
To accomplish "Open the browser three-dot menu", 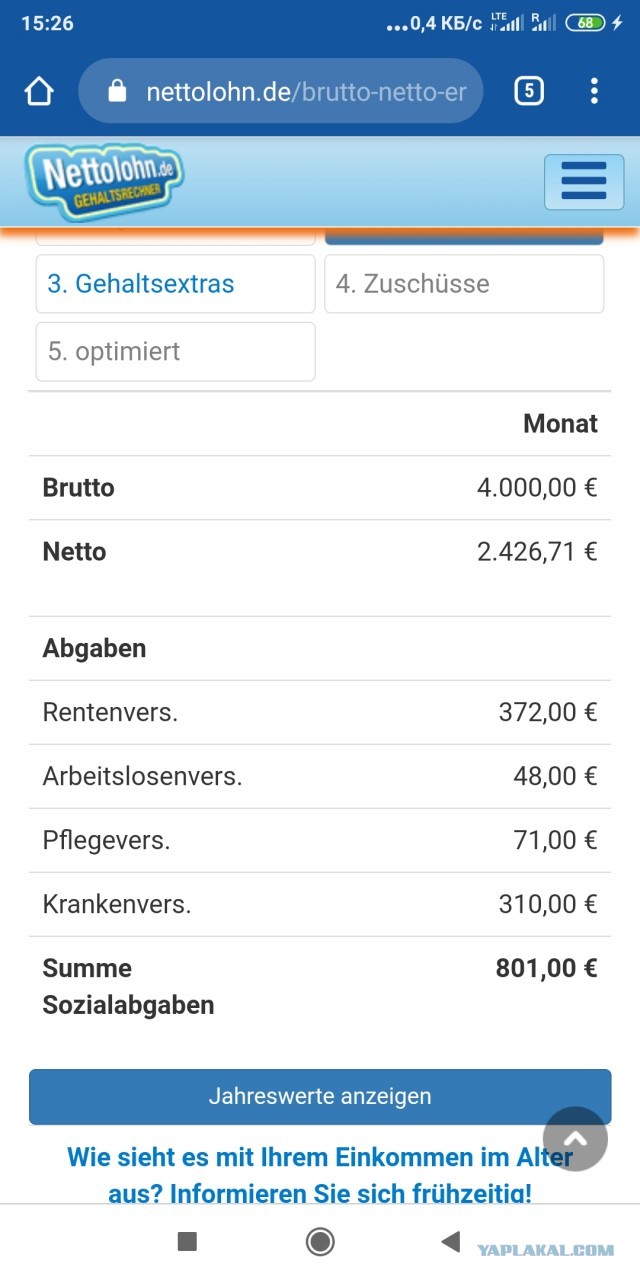I will (594, 92).
